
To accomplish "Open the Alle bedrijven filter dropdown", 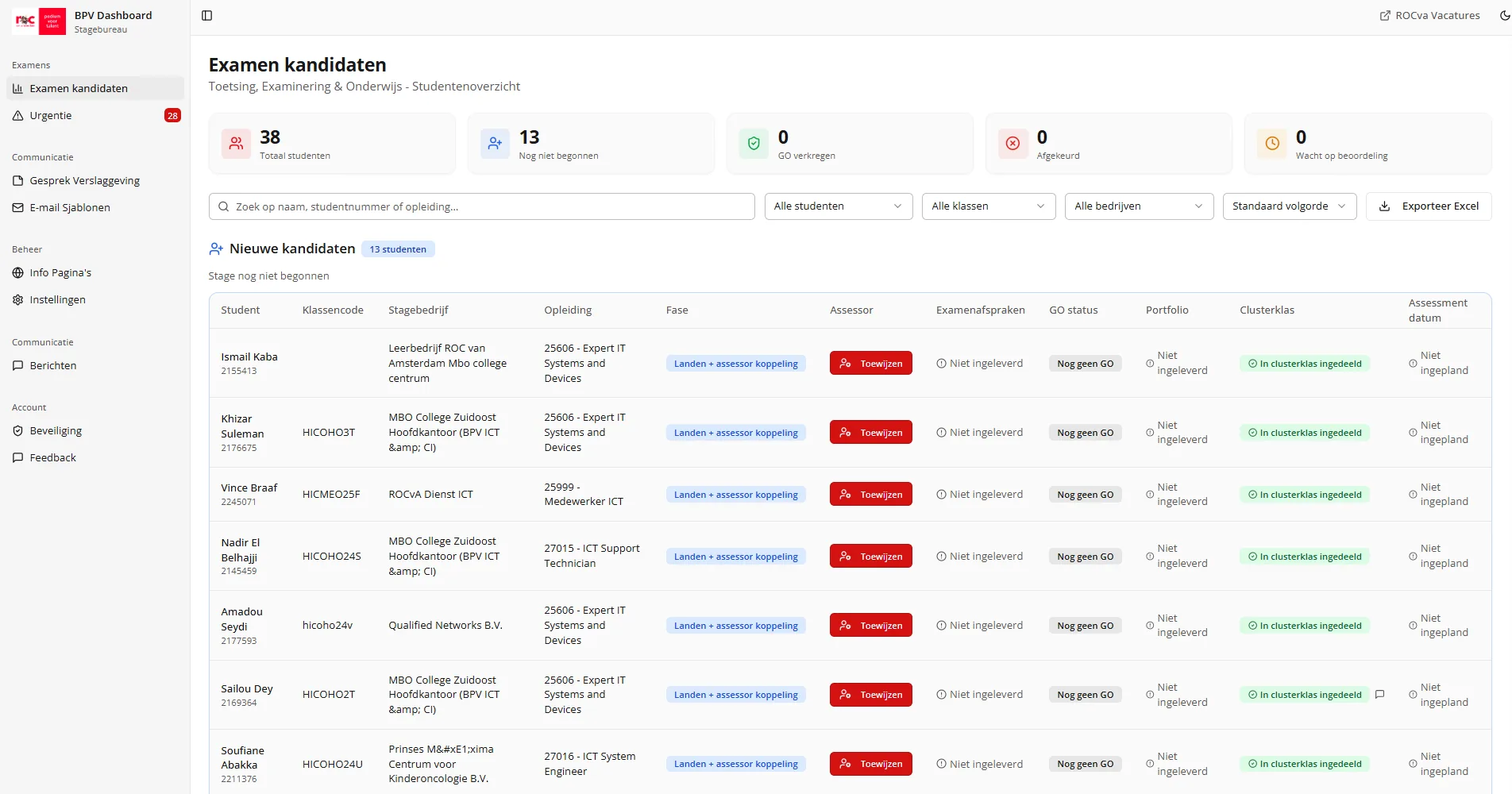I will click(x=1139, y=206).
